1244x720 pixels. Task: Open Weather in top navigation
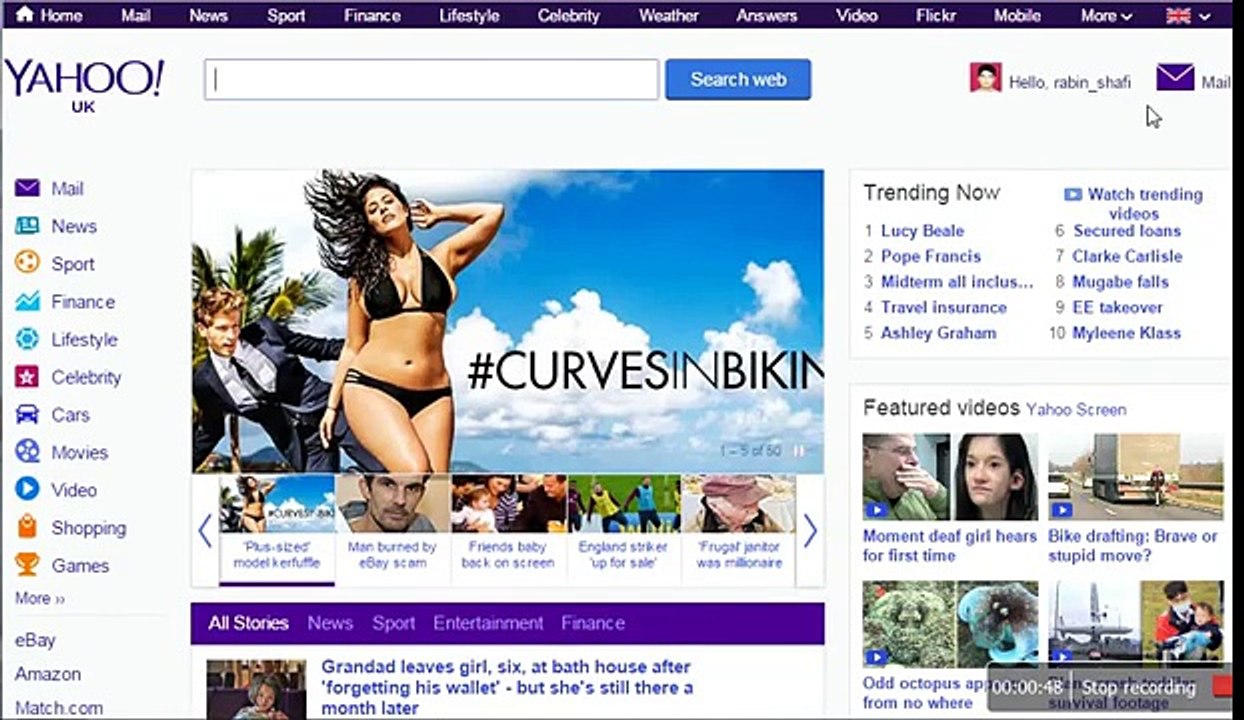tap(669, 15)
